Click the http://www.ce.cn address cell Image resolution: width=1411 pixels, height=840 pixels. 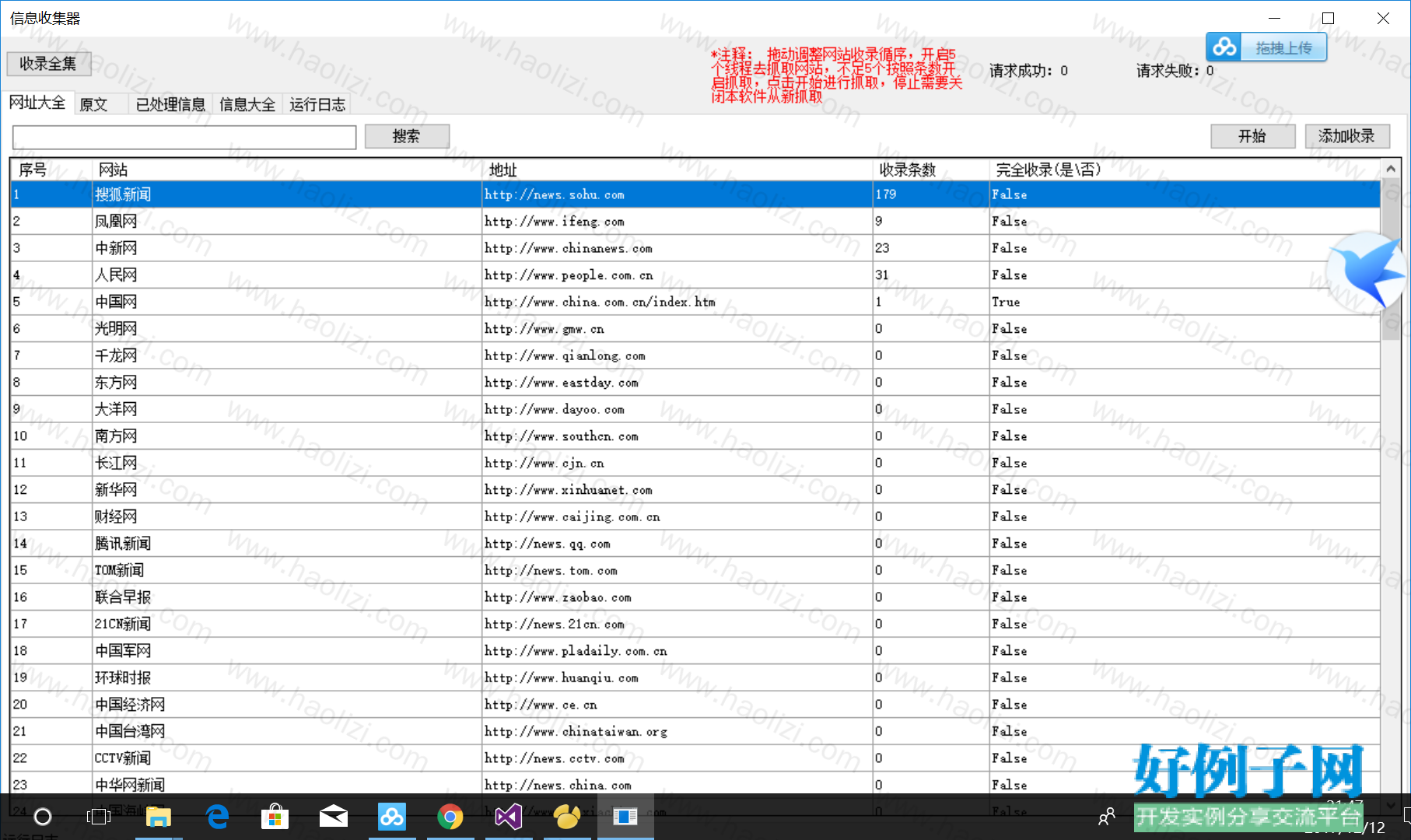click(677, 705)
